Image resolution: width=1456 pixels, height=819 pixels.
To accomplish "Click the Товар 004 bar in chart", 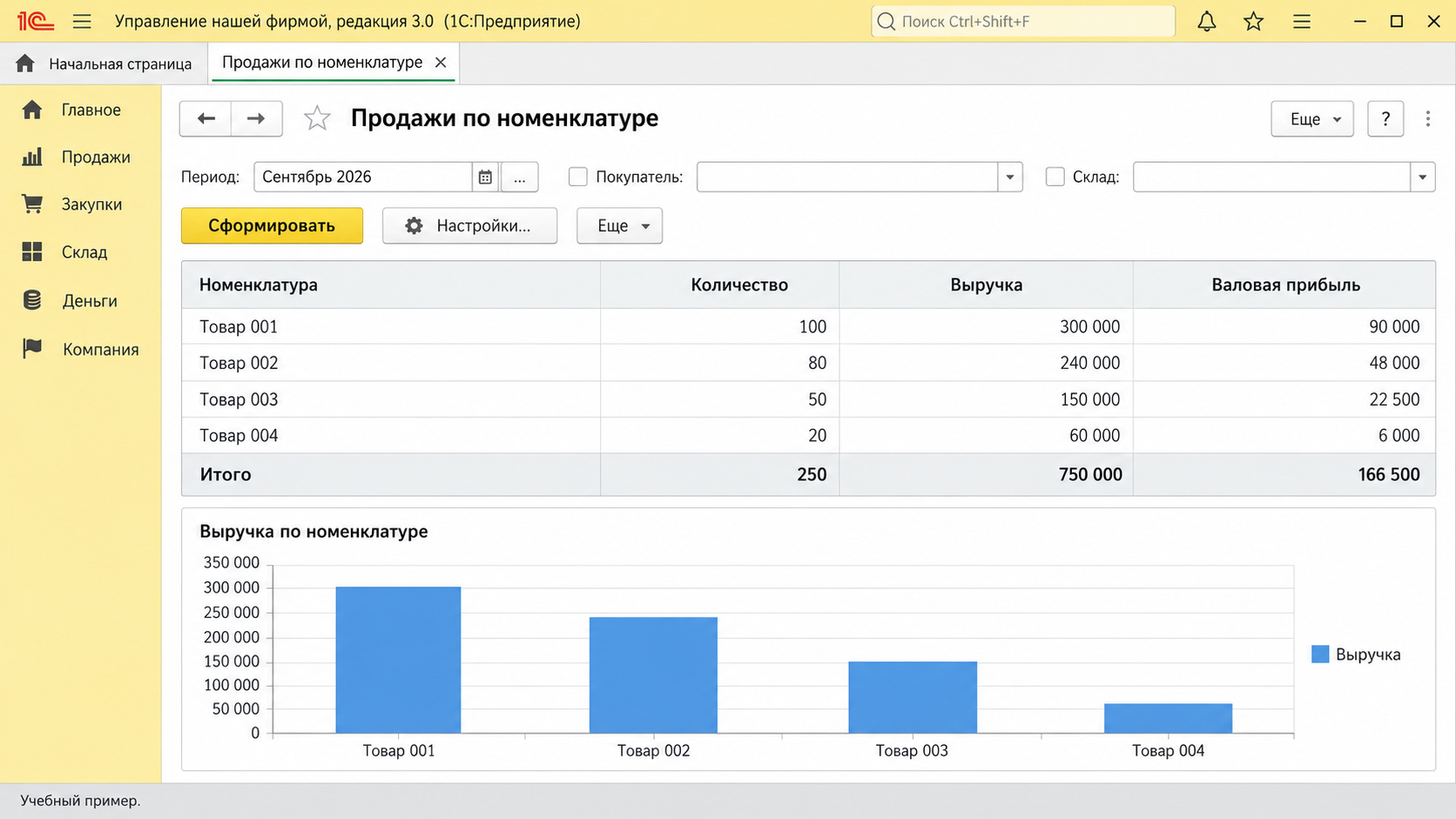I will [x=1168, y=718].
